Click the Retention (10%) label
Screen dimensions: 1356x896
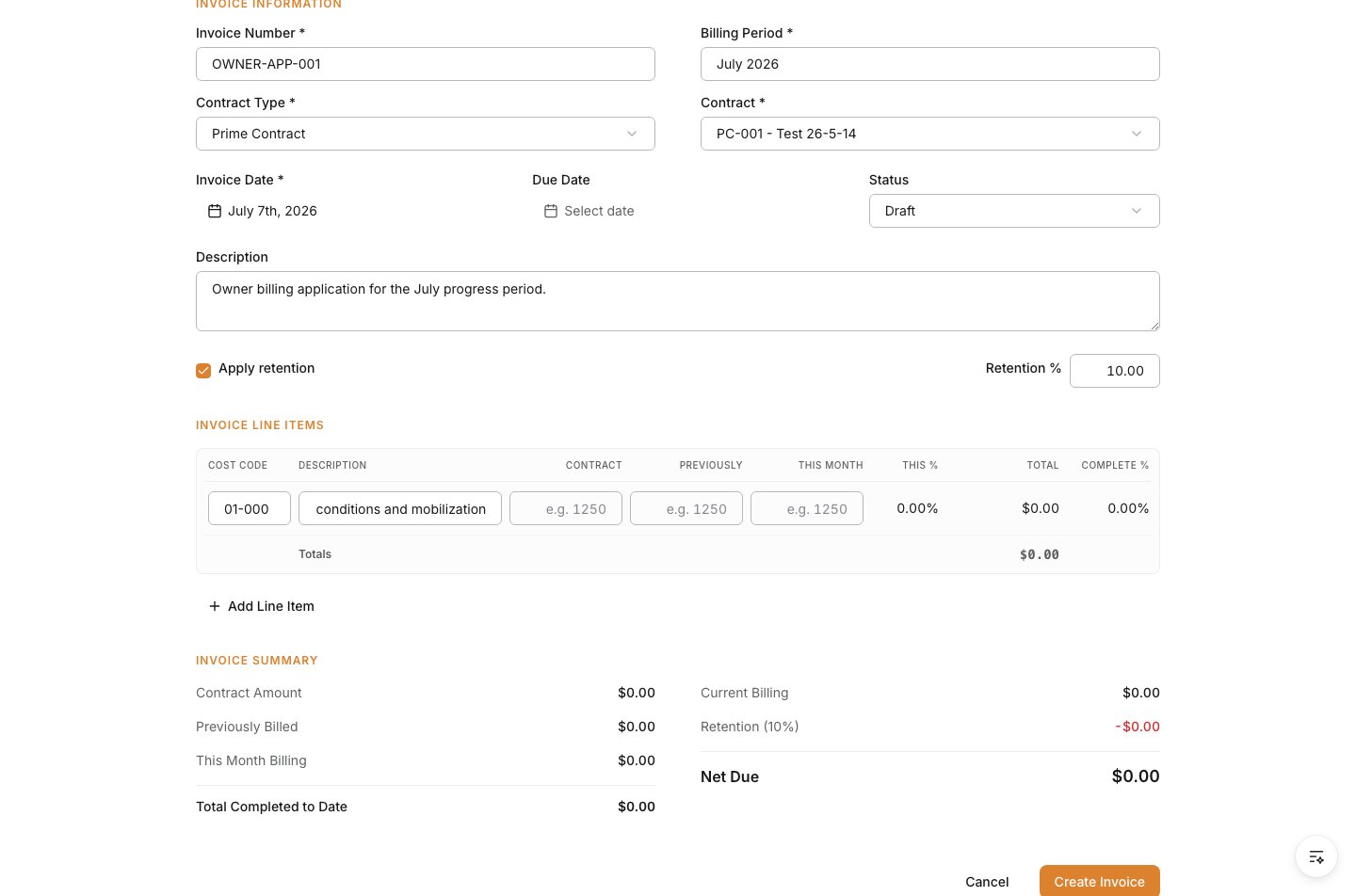(750, 727)
